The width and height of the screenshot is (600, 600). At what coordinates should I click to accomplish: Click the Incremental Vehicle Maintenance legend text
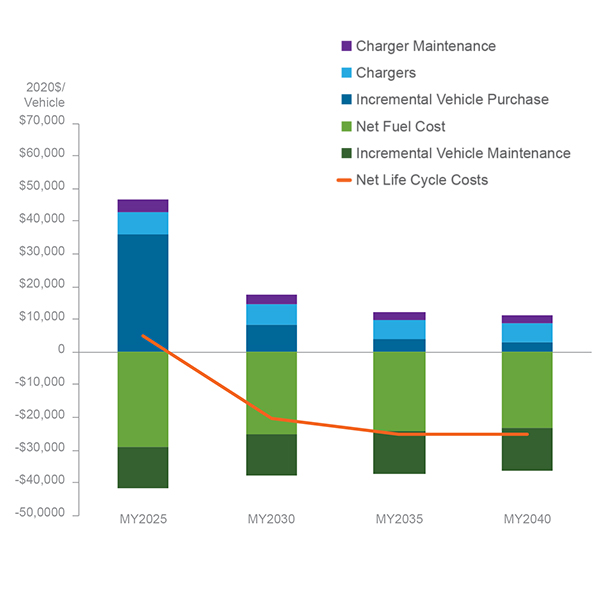coord(463,154)
